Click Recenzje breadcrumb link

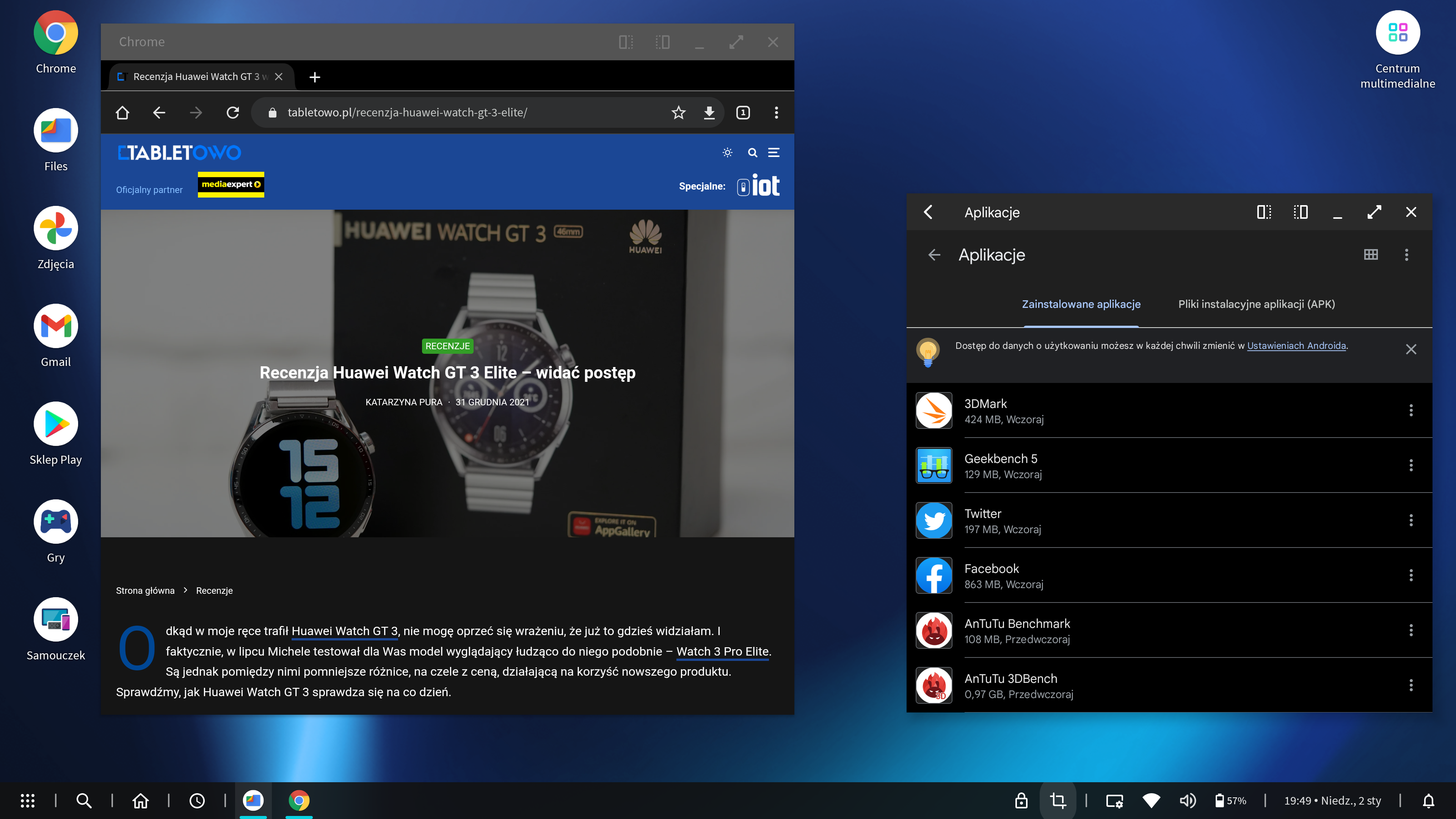pos(214,590)
